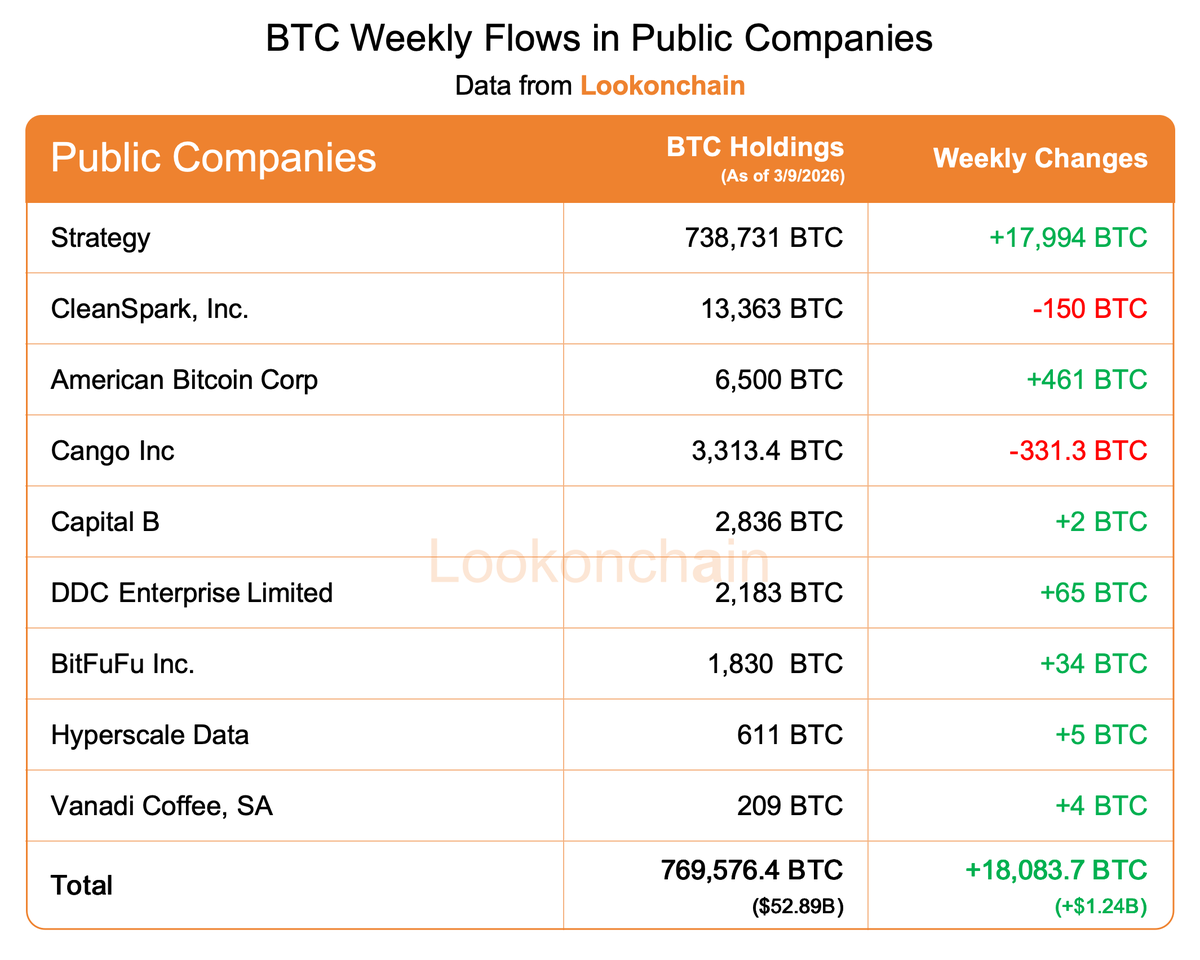Click the BTC Holdings column header

coord(755,148)
